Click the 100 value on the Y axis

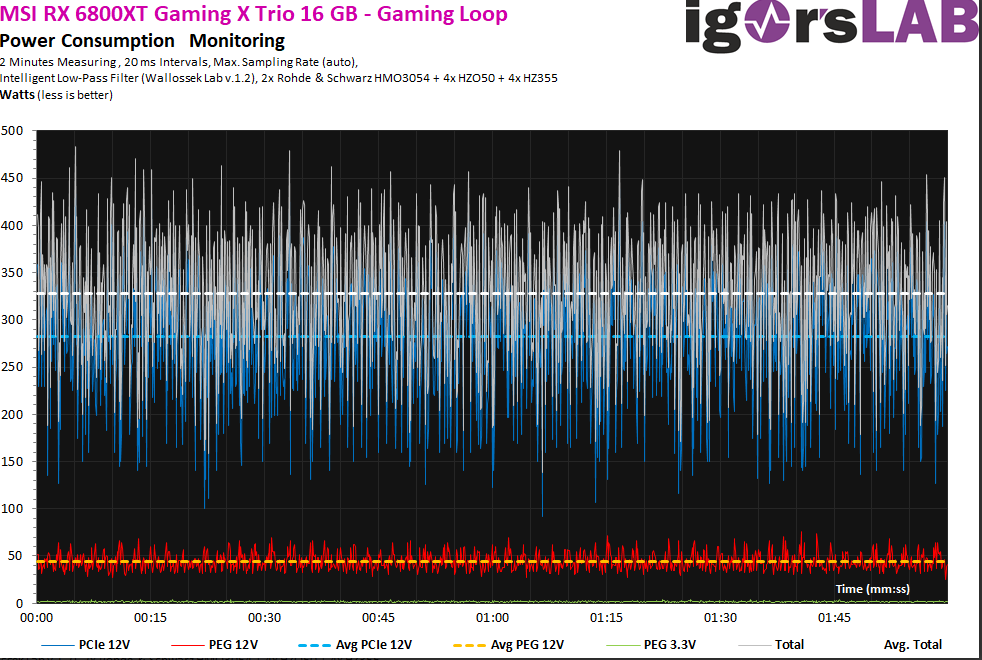tap(12, 508)
